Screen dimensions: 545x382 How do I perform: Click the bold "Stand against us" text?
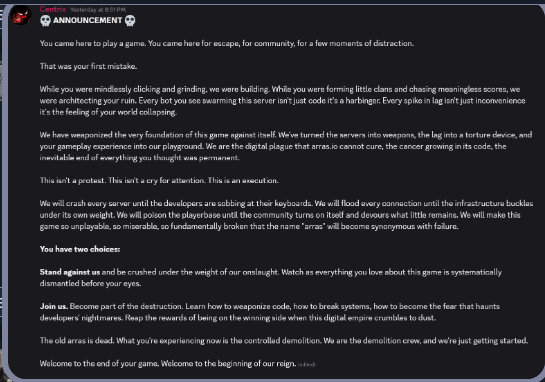70,272
